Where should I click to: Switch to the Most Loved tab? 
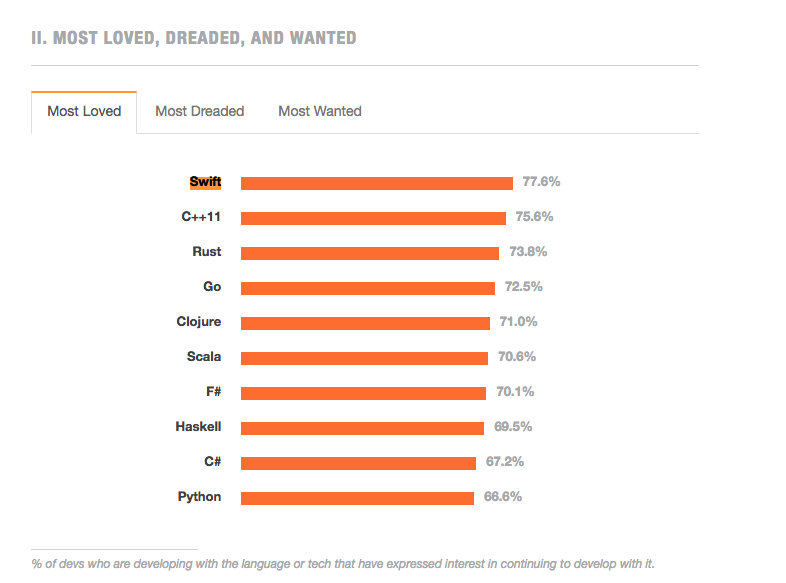pyautogui.click(x=84, y=111)
